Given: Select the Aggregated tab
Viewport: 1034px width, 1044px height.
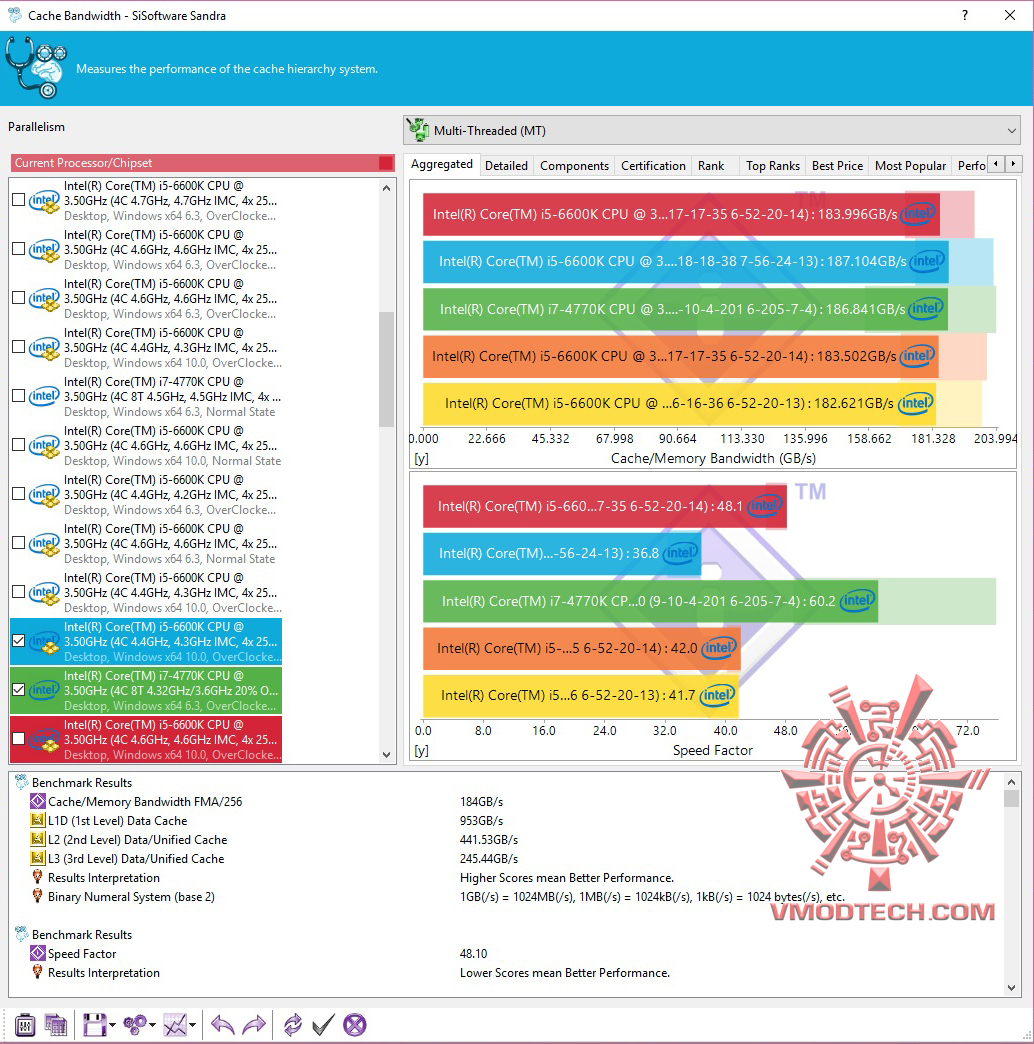Looking at the screenshot, I should pyautogui.click(x=441, y=164).
